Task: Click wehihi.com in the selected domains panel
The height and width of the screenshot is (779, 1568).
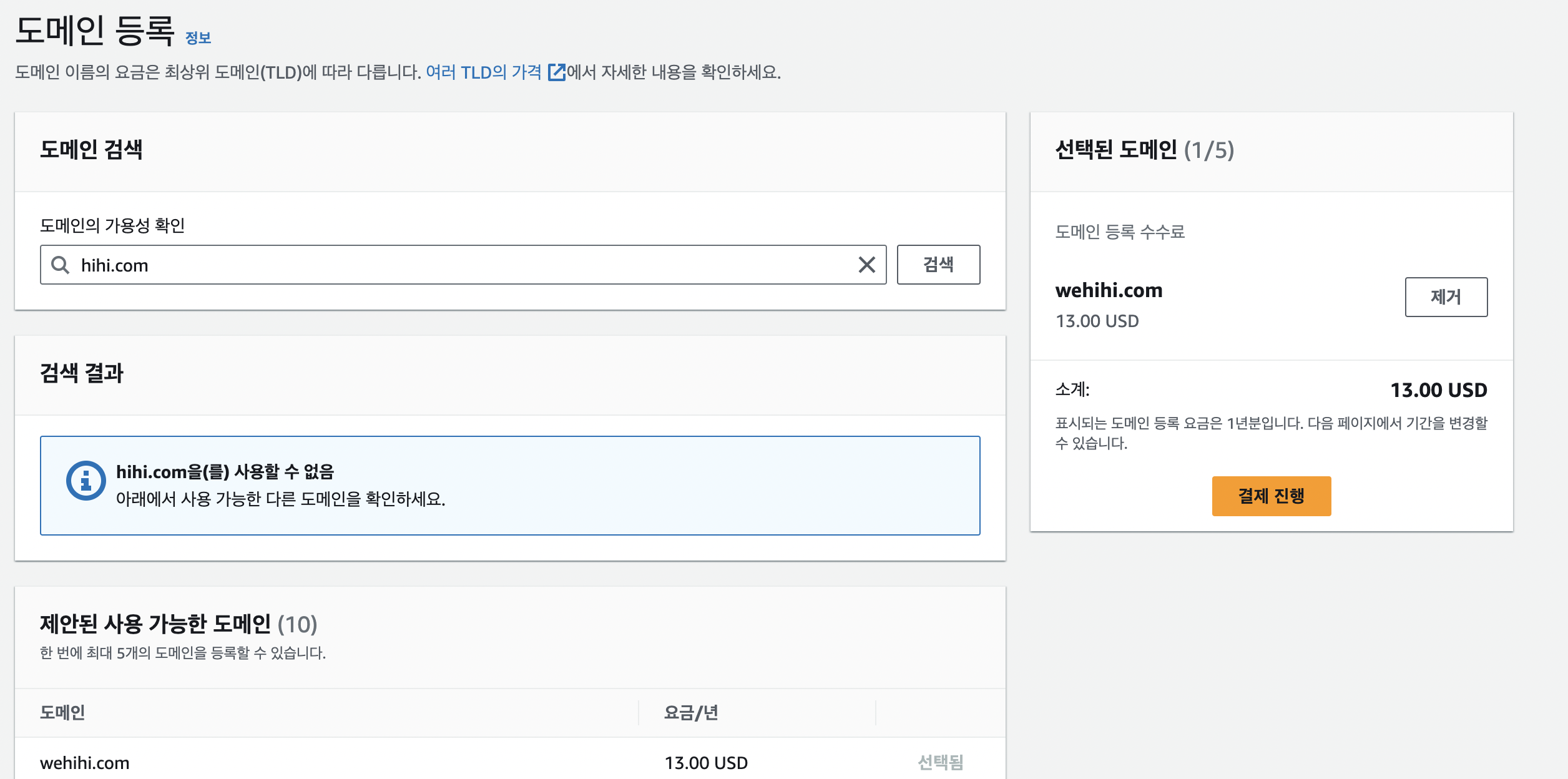Action: pos(1109,290)
